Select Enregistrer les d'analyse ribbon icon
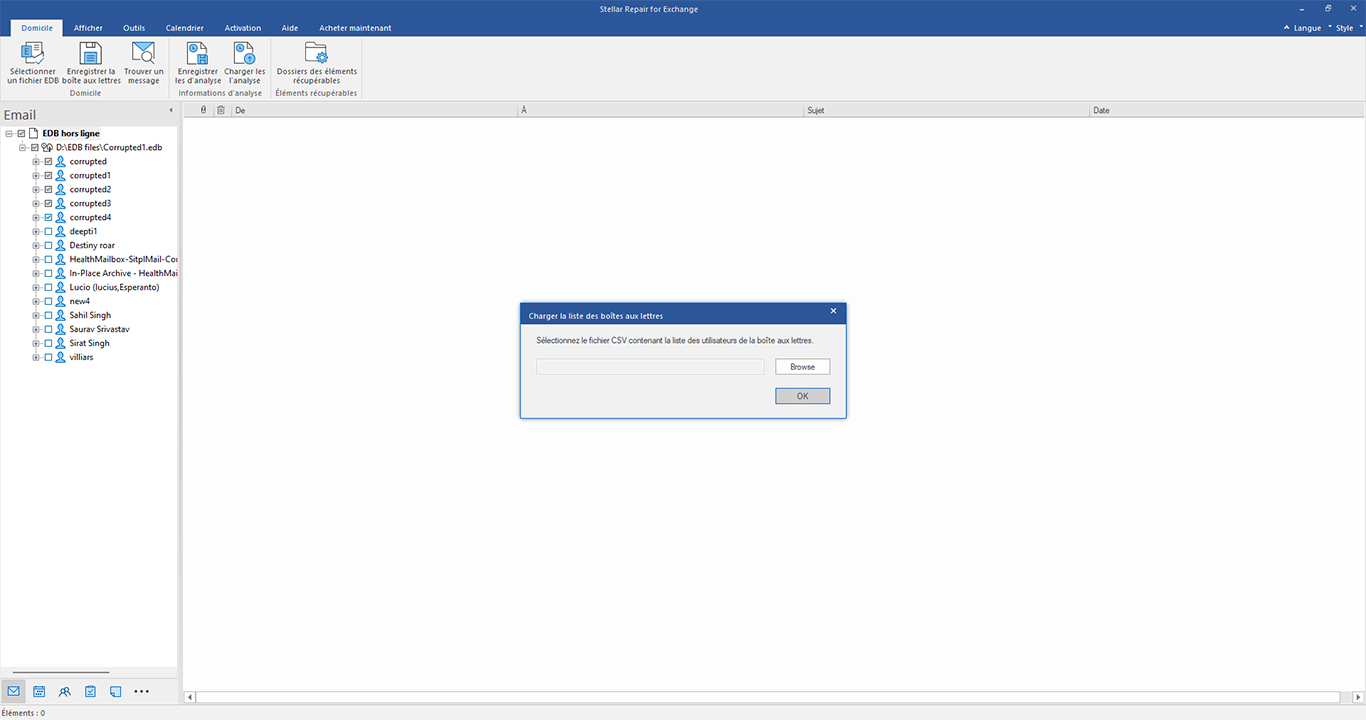1366x720 pixels. 198,63
